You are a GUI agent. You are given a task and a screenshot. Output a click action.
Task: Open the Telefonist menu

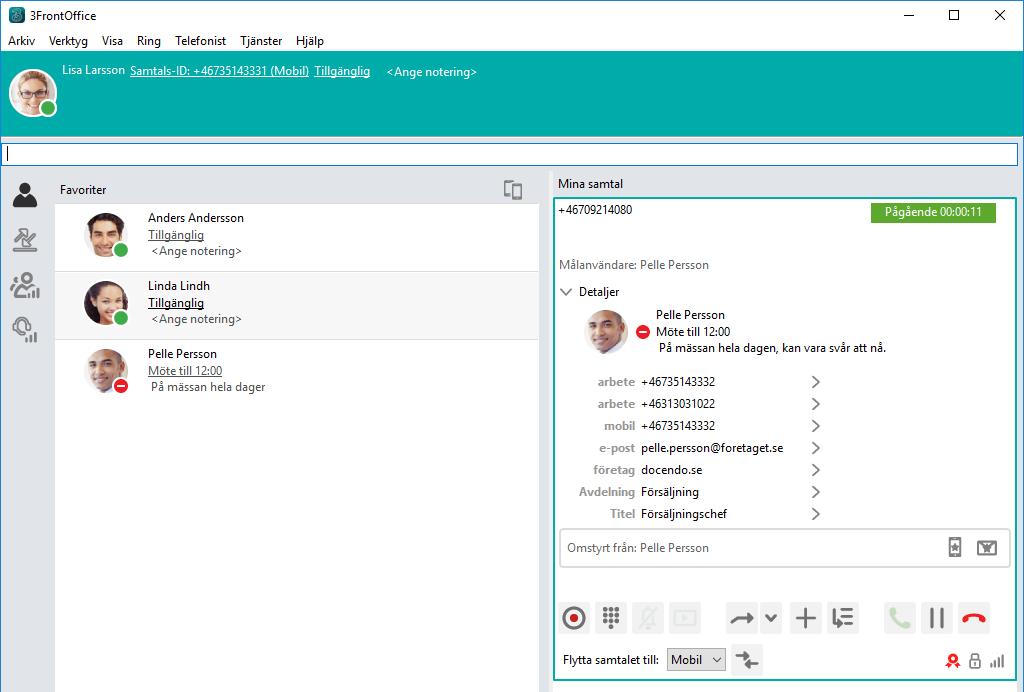200,40
